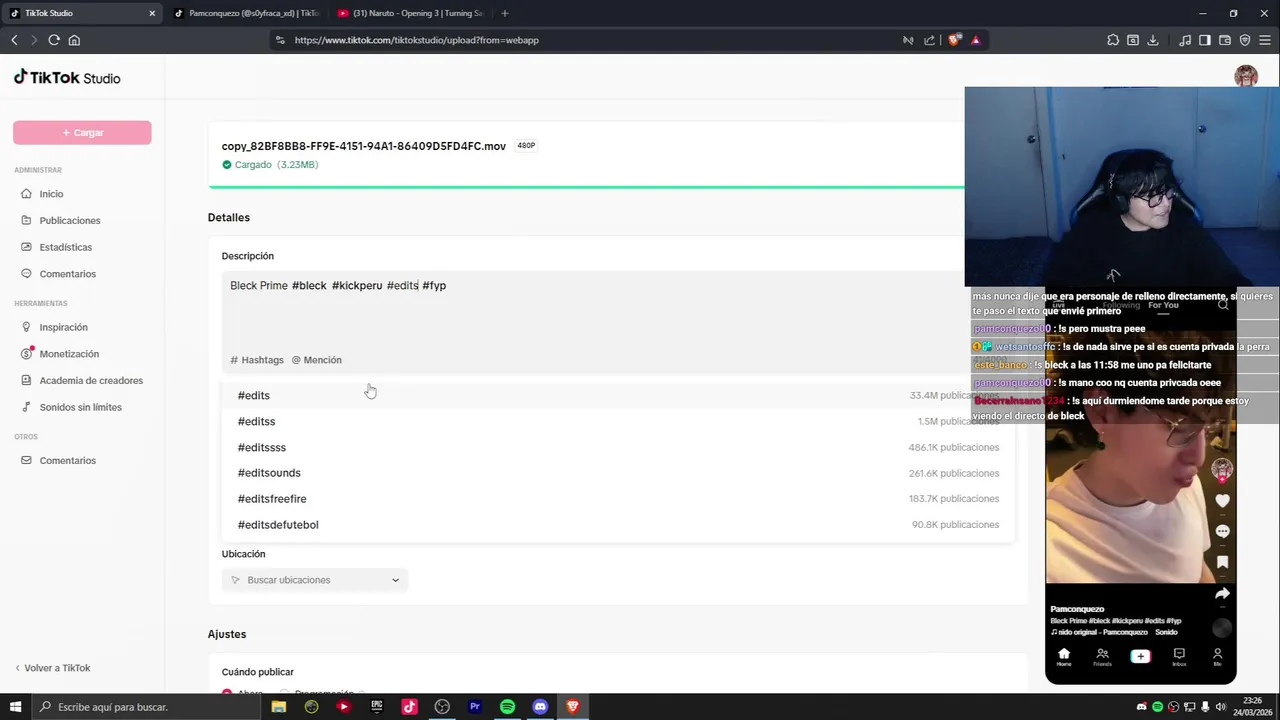Image resolution: width=1280 pixels, height=720 pixels.
Task: Open Premiere Pro from the taskbar
Action: pos(475,707)
